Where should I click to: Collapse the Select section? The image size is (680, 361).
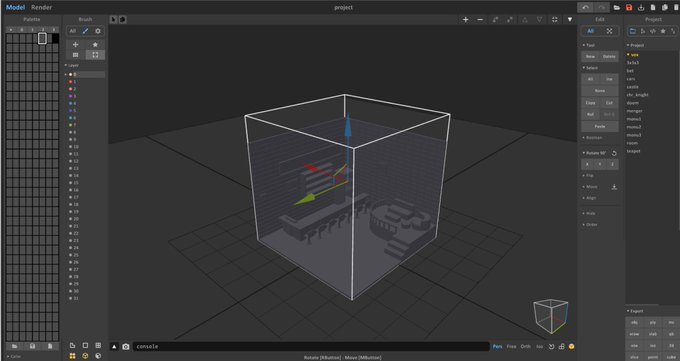click(590, 68)
